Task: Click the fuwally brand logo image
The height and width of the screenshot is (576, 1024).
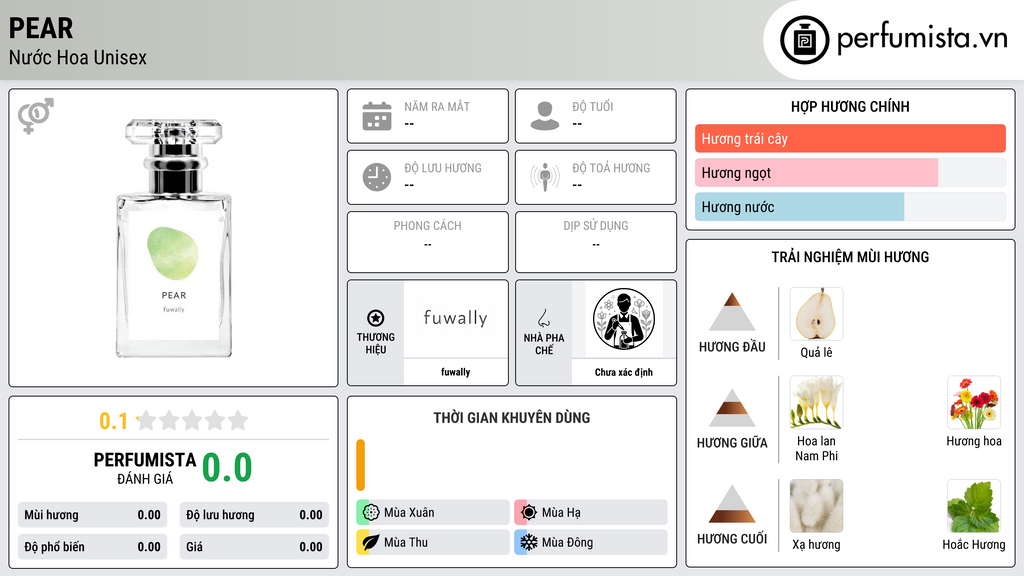Action: click(455, 319)
